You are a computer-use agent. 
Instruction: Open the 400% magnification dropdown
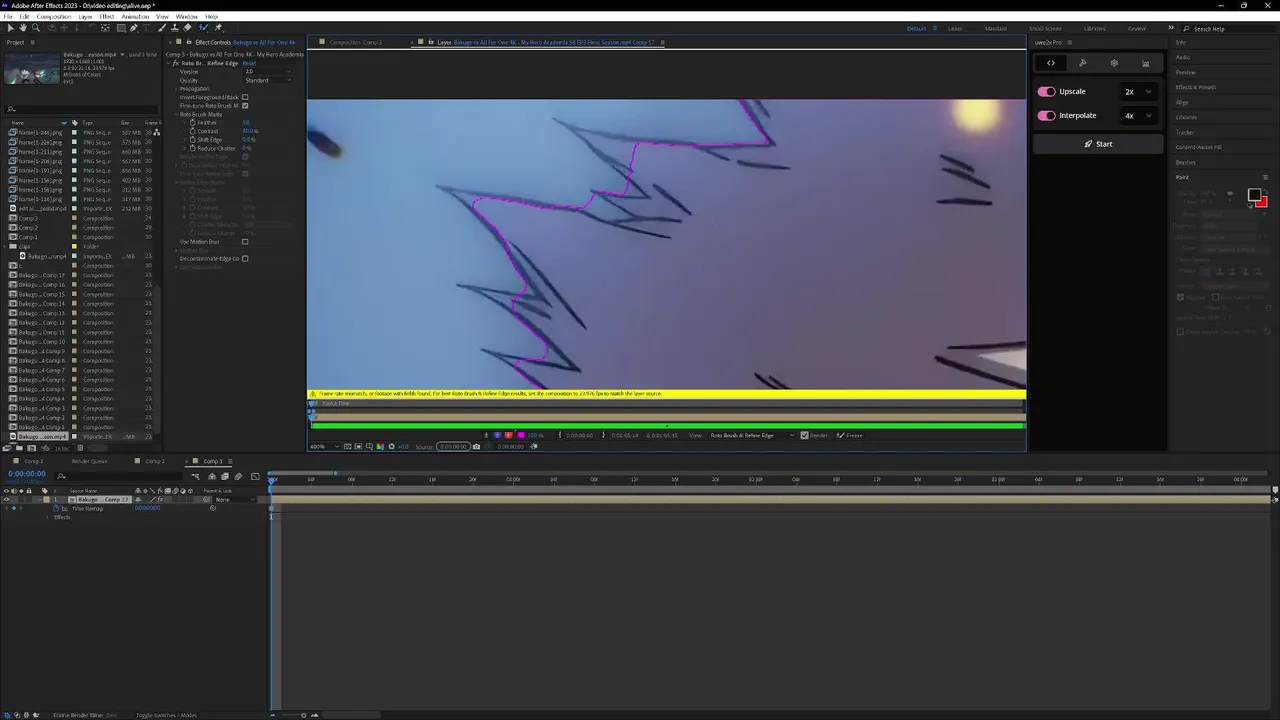pyautogui.click(x=325, y=446)
